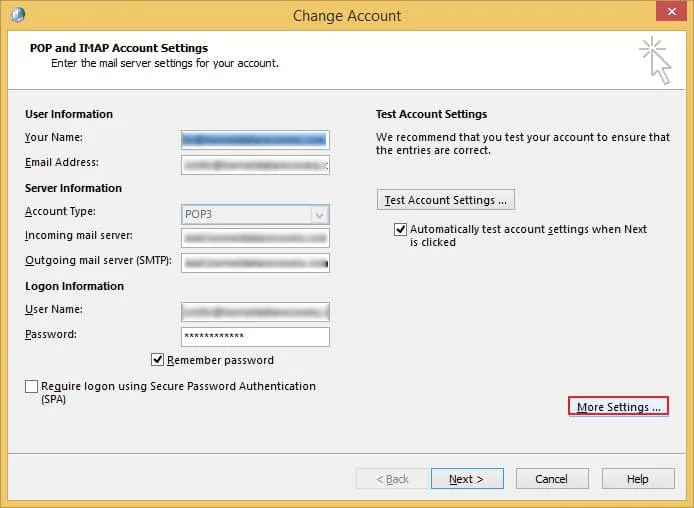
Task: Click into the Email Address field
Action: [255, 165]
